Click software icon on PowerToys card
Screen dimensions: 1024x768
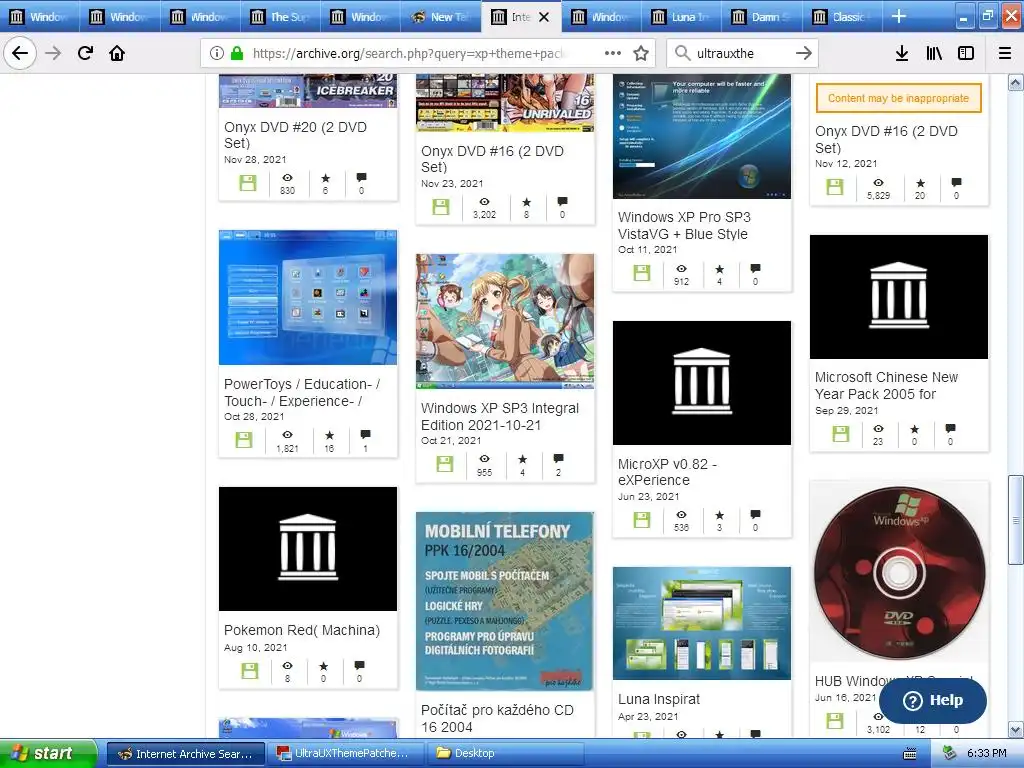click(244, 440)
